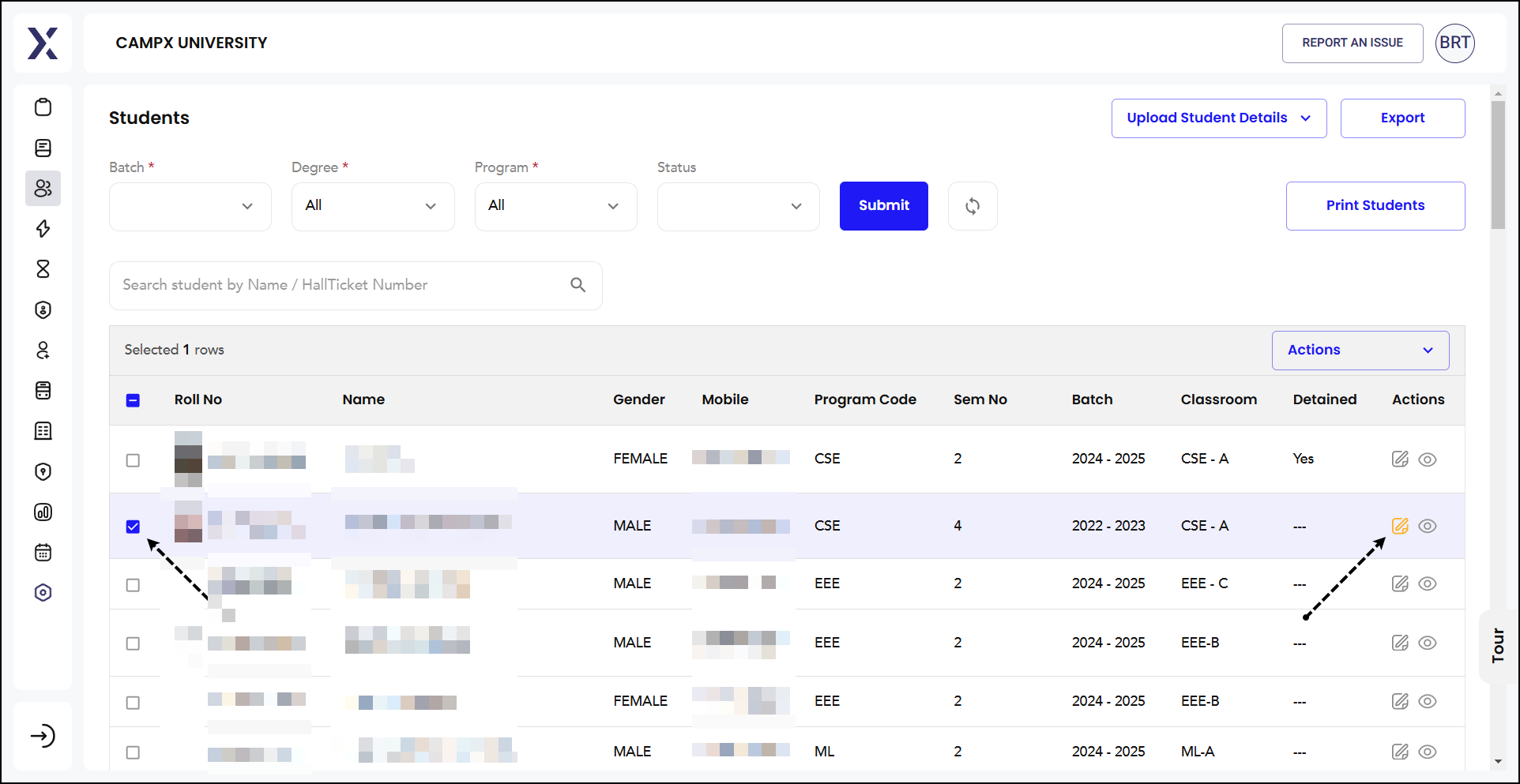The height and width of the screenshot is (784, 1520).
Task: Open the shield keyhole sidebar icon
Action: pos(43,471)
